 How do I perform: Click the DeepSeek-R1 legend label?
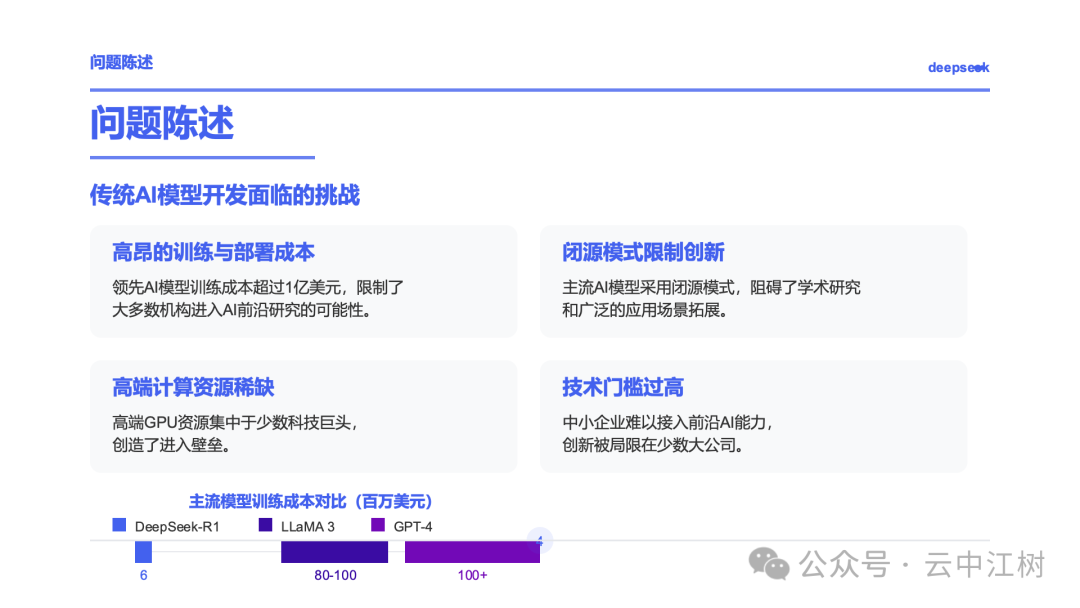click(177, 527)
